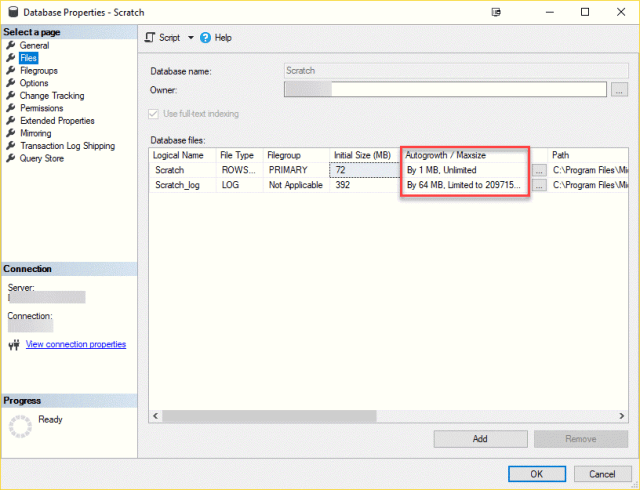Click the wrench icon beside Options
This screenshot has width=640, height=490.
(x=11, y=83)
